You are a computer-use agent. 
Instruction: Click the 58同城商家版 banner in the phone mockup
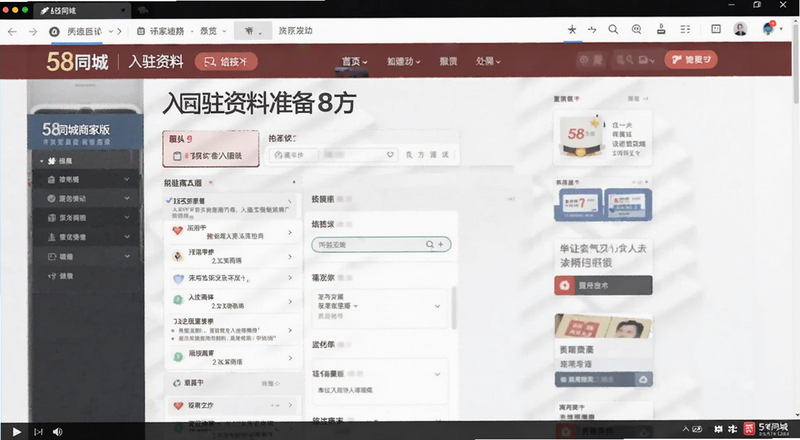point(85,133)
